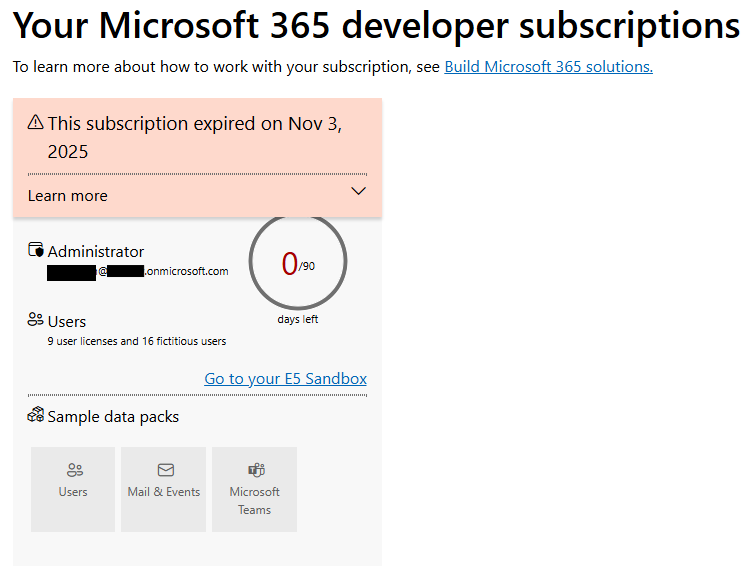750x566 pixels.
Task: Click the Learn more label
Action: (67, 196)
